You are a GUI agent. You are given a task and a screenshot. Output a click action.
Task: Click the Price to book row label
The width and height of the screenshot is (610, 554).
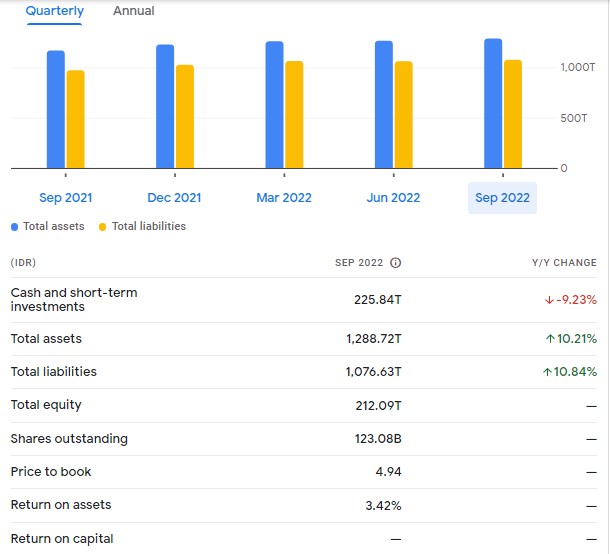click(x=51, y=472)
